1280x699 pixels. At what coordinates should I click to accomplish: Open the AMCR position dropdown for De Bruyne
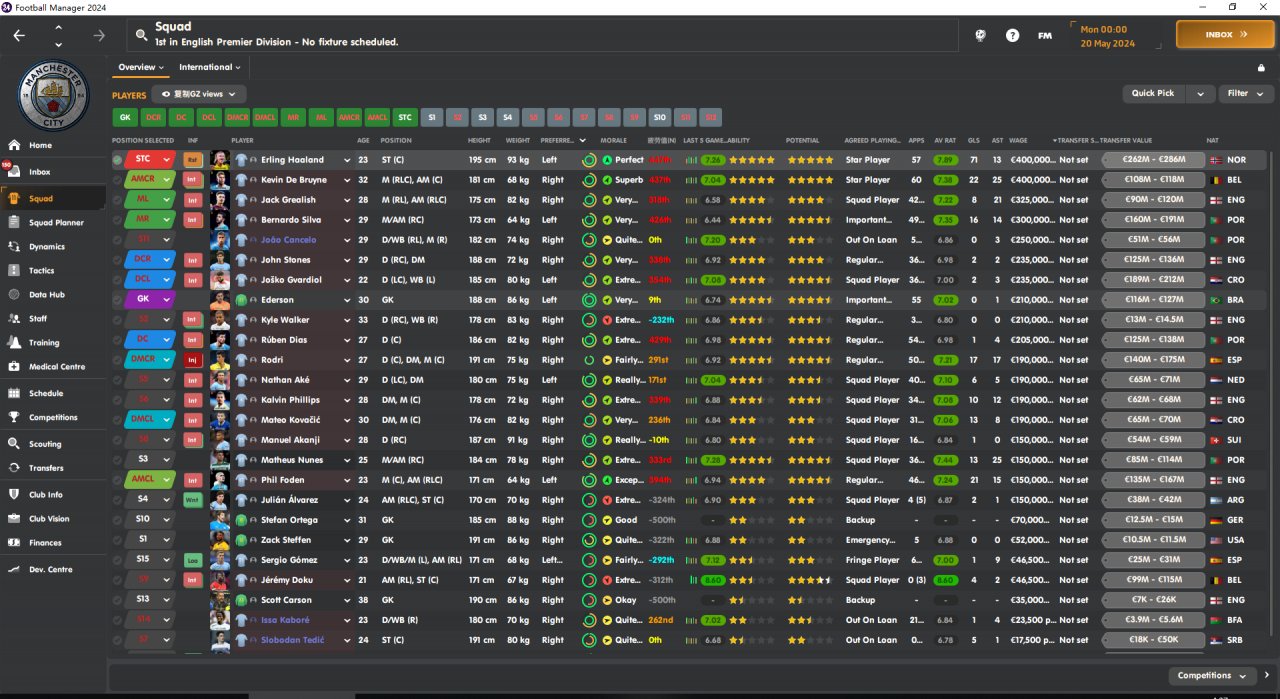click(166, 180)
